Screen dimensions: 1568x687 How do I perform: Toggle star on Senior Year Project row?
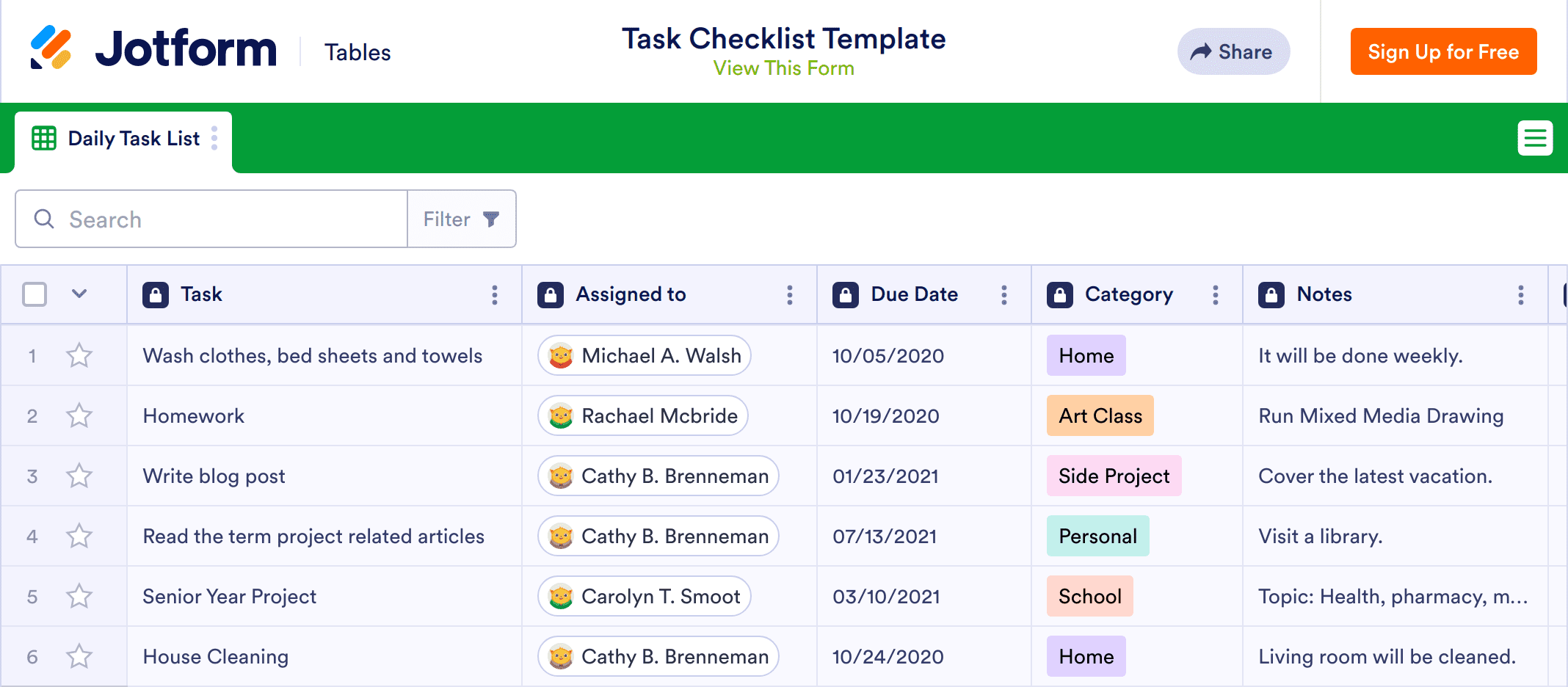[79, 597]
